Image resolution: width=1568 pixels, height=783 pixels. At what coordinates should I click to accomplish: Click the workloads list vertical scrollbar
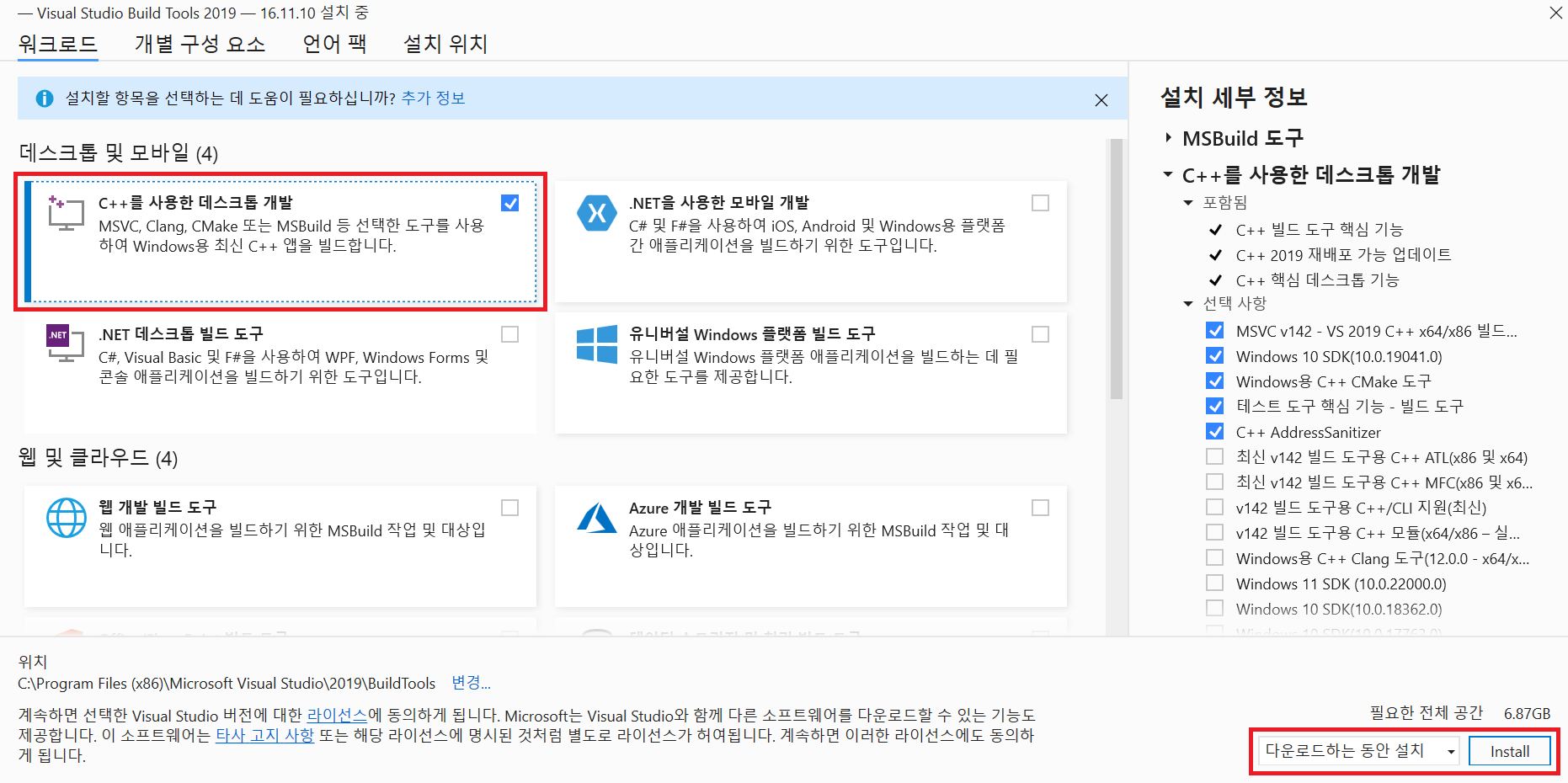tap(1117, 269)
